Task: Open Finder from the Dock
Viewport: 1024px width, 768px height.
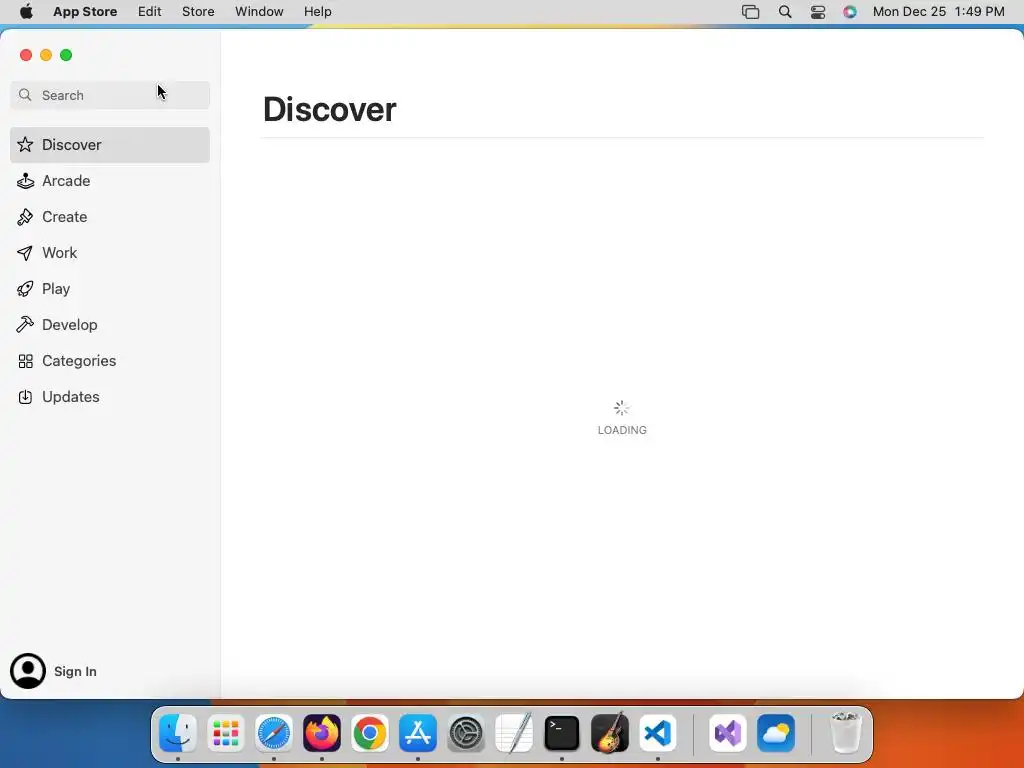Action: [178, 733]
